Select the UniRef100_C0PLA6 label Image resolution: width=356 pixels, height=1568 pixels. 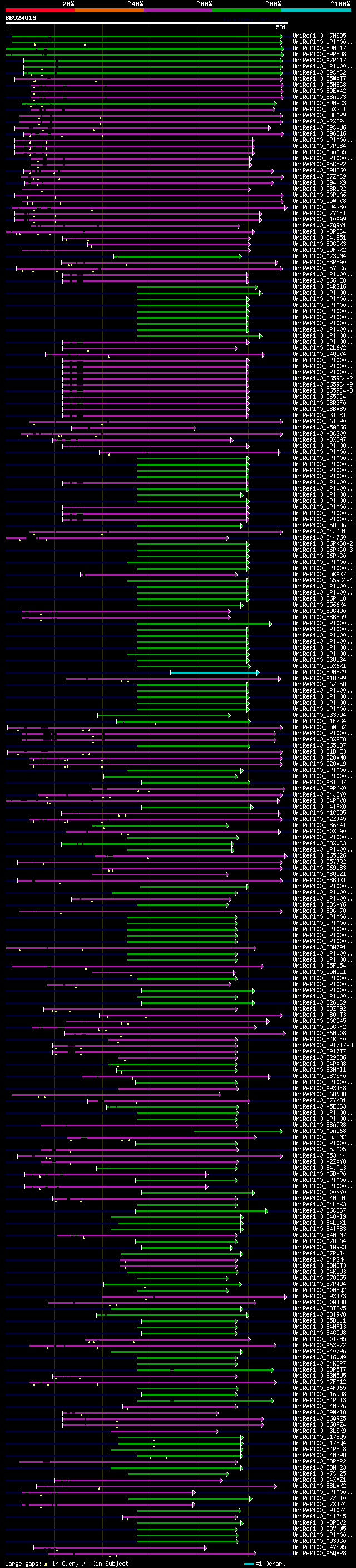pyautogui.click(x=319, y=195)
